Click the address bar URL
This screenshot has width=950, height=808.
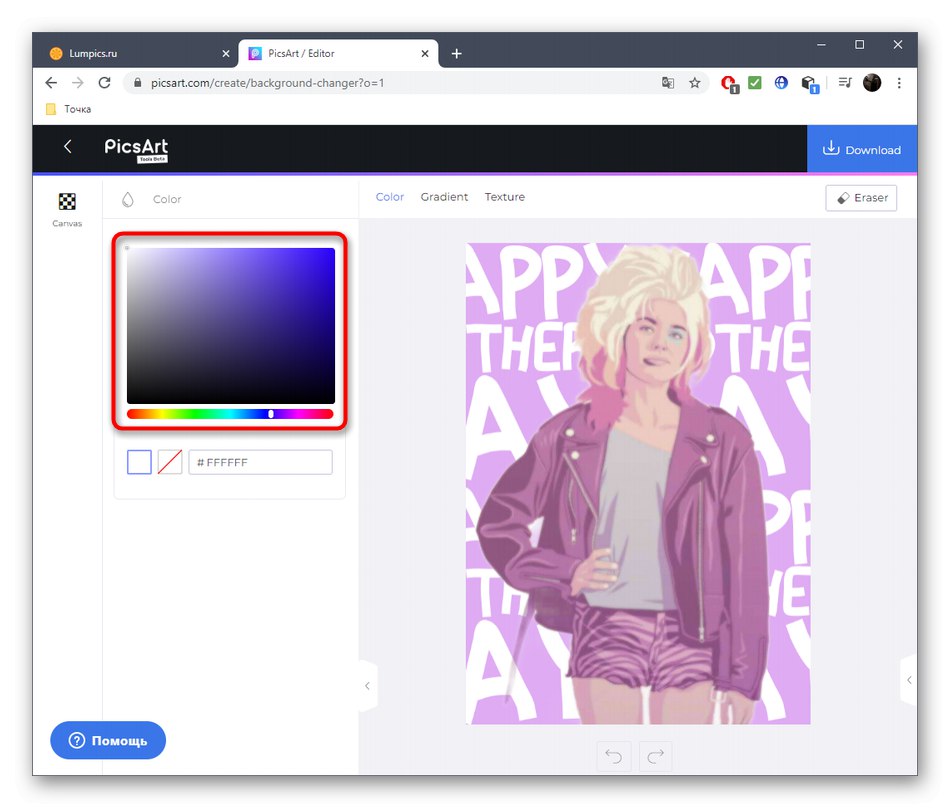click(x=267, y=83)
